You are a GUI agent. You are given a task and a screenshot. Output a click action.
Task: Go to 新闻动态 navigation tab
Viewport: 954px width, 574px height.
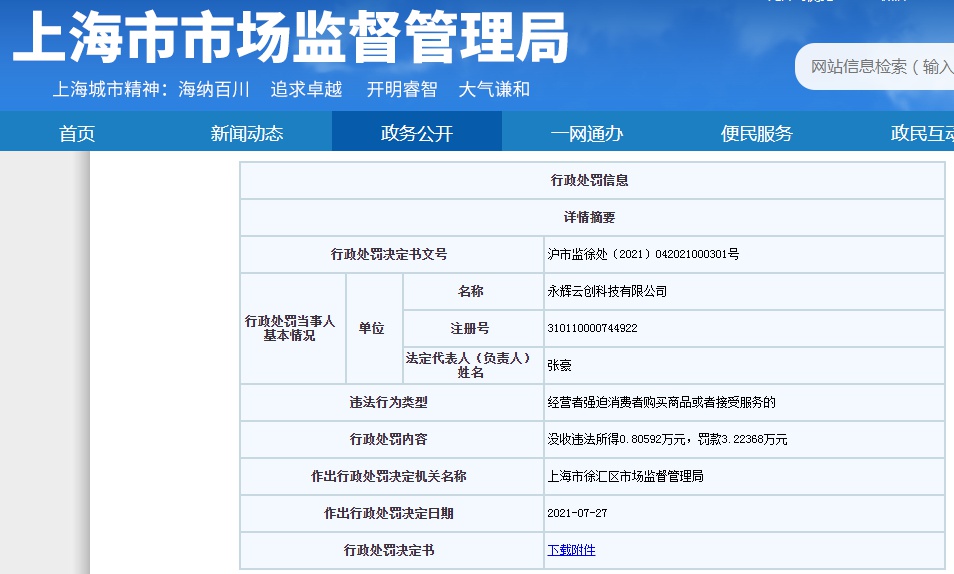click(247, 133)
